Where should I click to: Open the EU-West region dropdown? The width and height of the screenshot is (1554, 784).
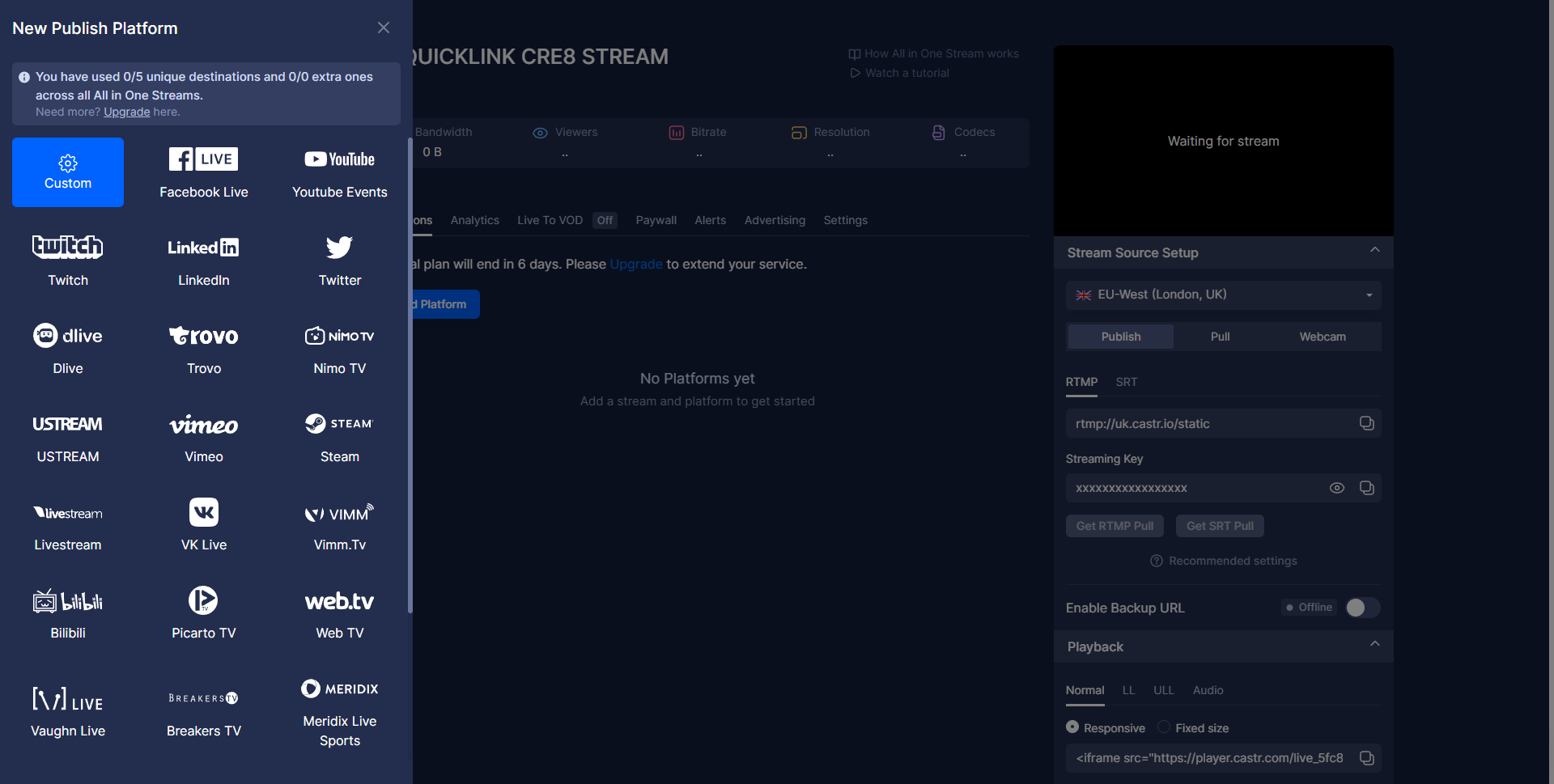click(x=1223, y=295)
